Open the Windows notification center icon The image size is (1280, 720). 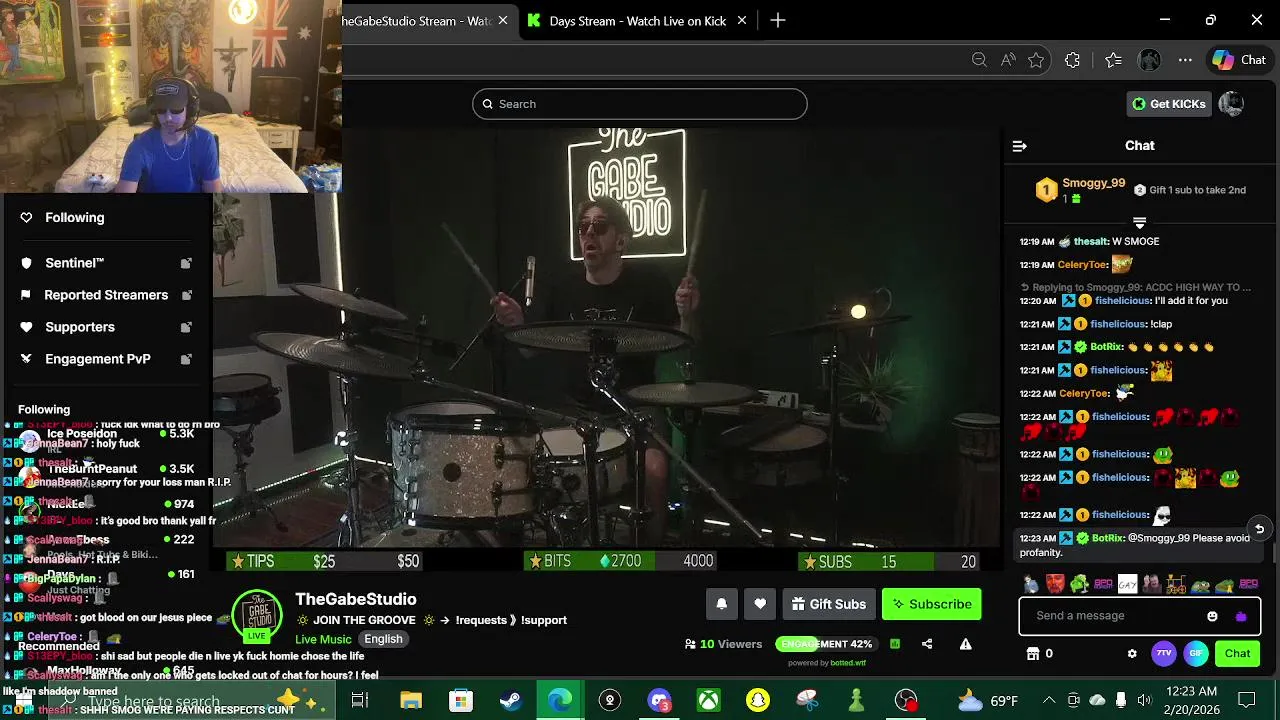1246,700
